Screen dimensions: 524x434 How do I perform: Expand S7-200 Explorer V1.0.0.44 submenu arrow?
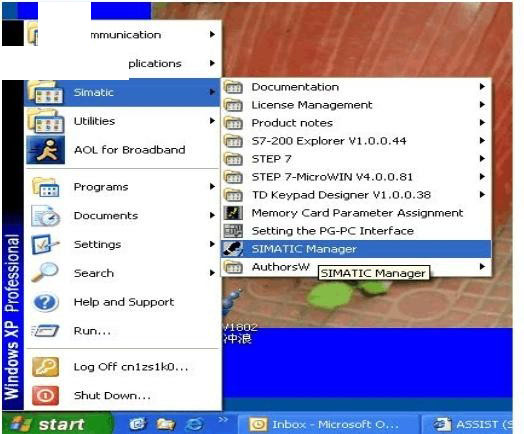(x=482, y=141)
